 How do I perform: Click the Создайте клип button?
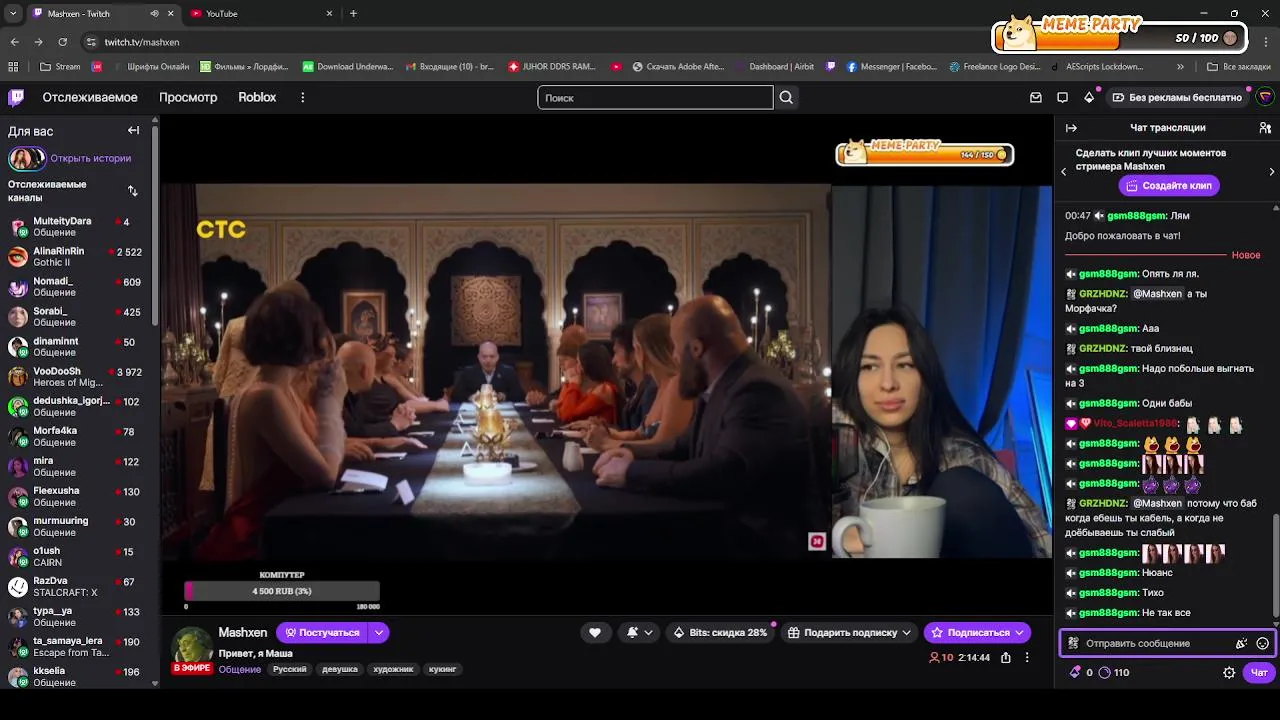pyautogui.click(x=1168, y=185)
